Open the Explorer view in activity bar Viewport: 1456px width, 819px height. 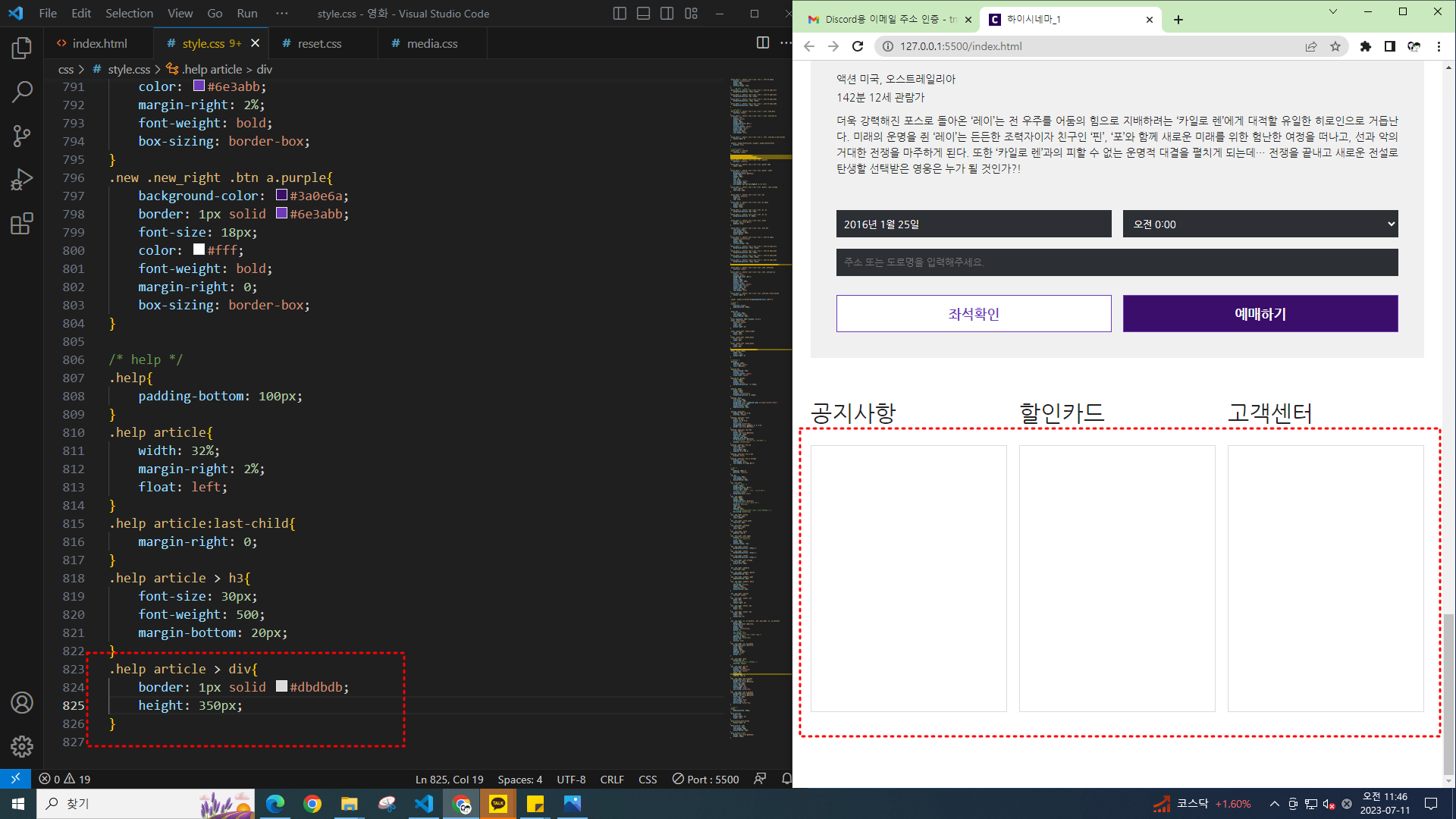coord(22,49)
